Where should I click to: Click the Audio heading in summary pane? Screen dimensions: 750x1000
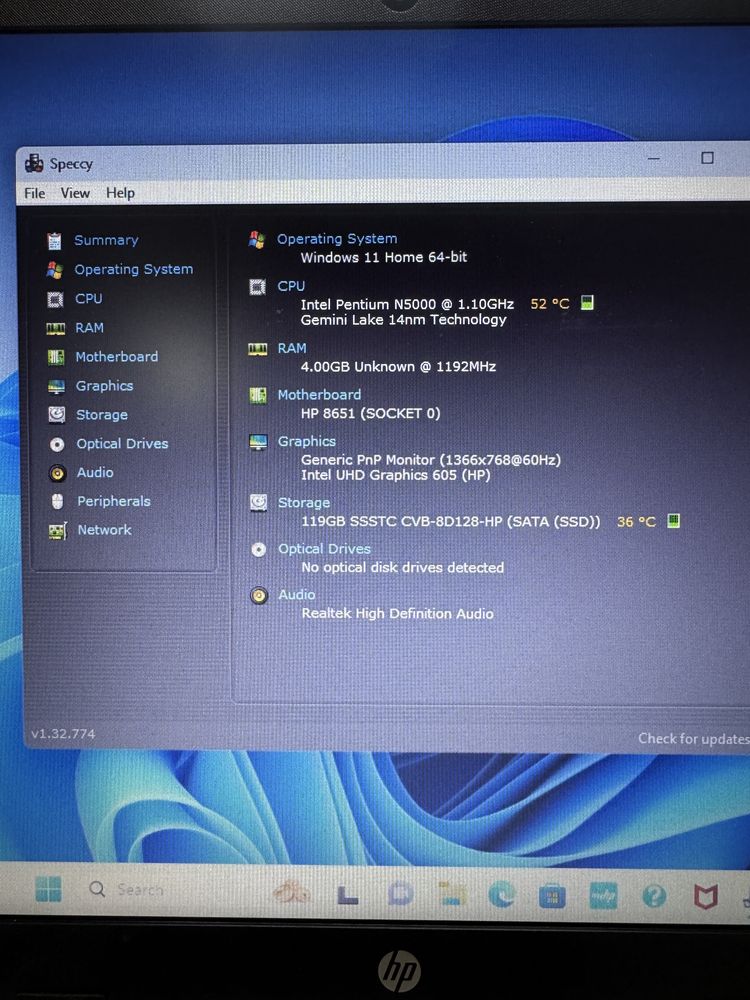click(297, 594)
